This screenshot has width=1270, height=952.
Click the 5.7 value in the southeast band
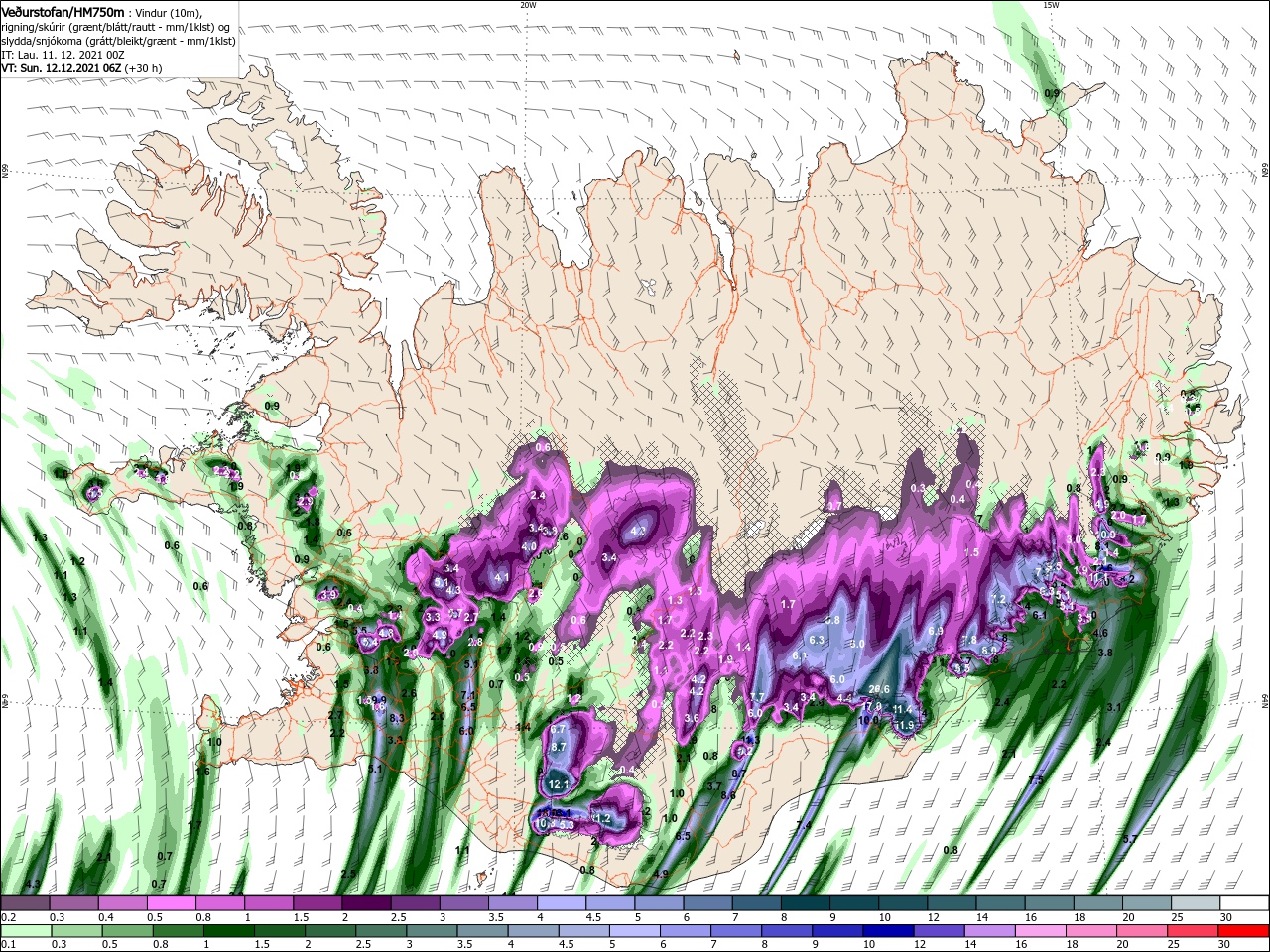[1129, 839]
